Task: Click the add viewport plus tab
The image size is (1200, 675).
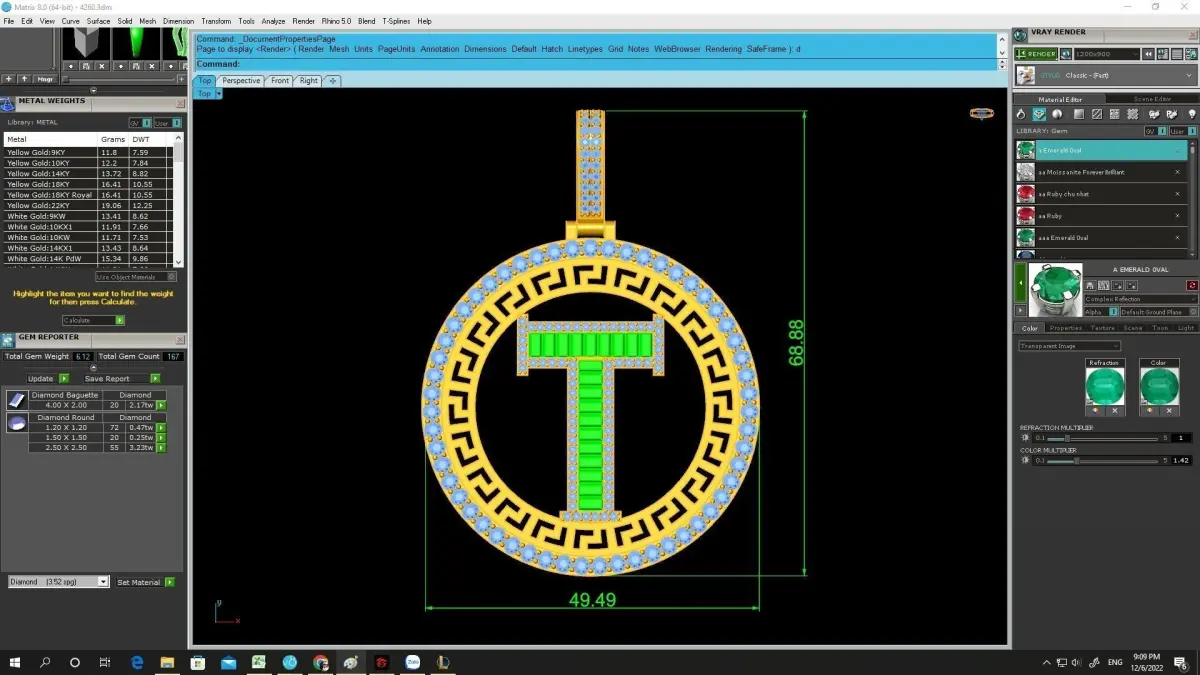Action: 332,81
